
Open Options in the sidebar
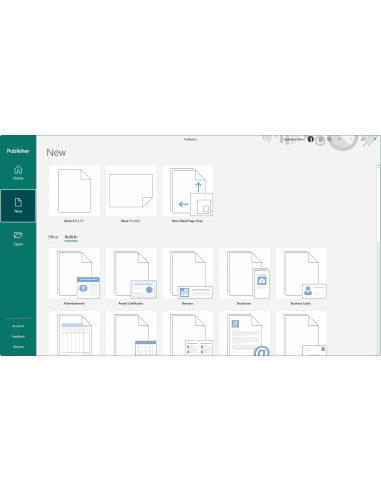[x=18, y=347]
